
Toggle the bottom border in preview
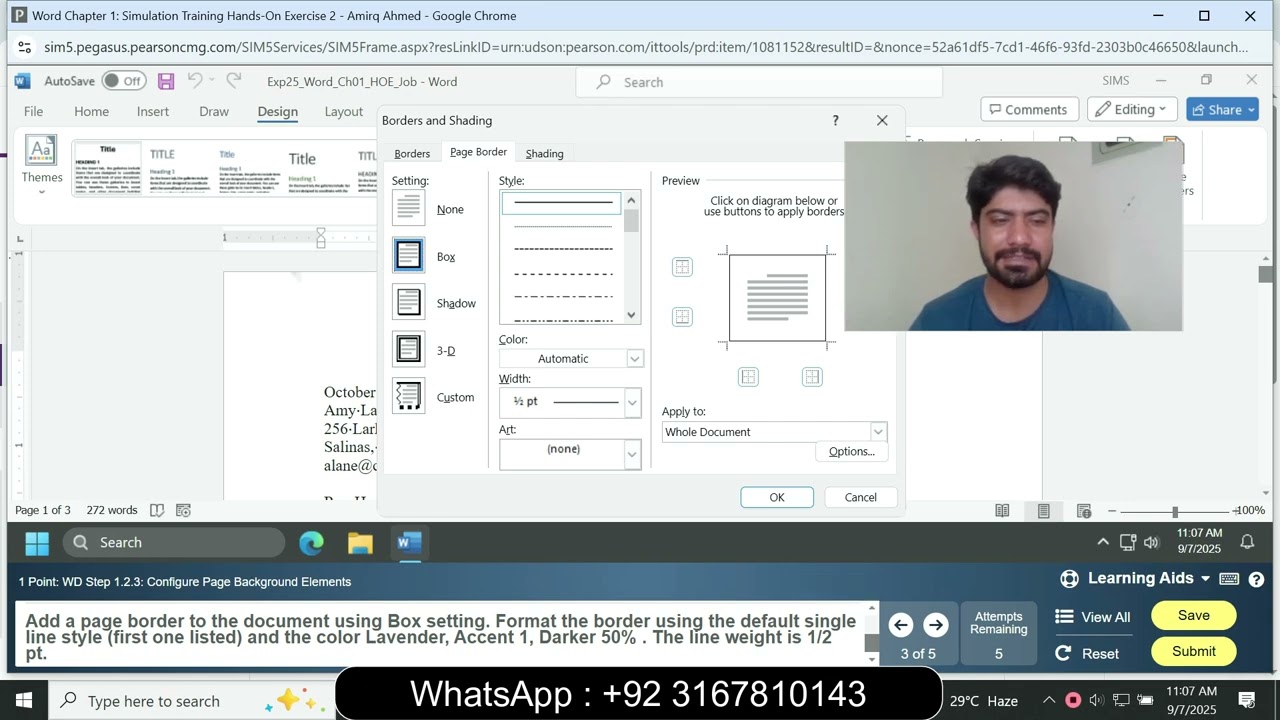click(682, 317)
